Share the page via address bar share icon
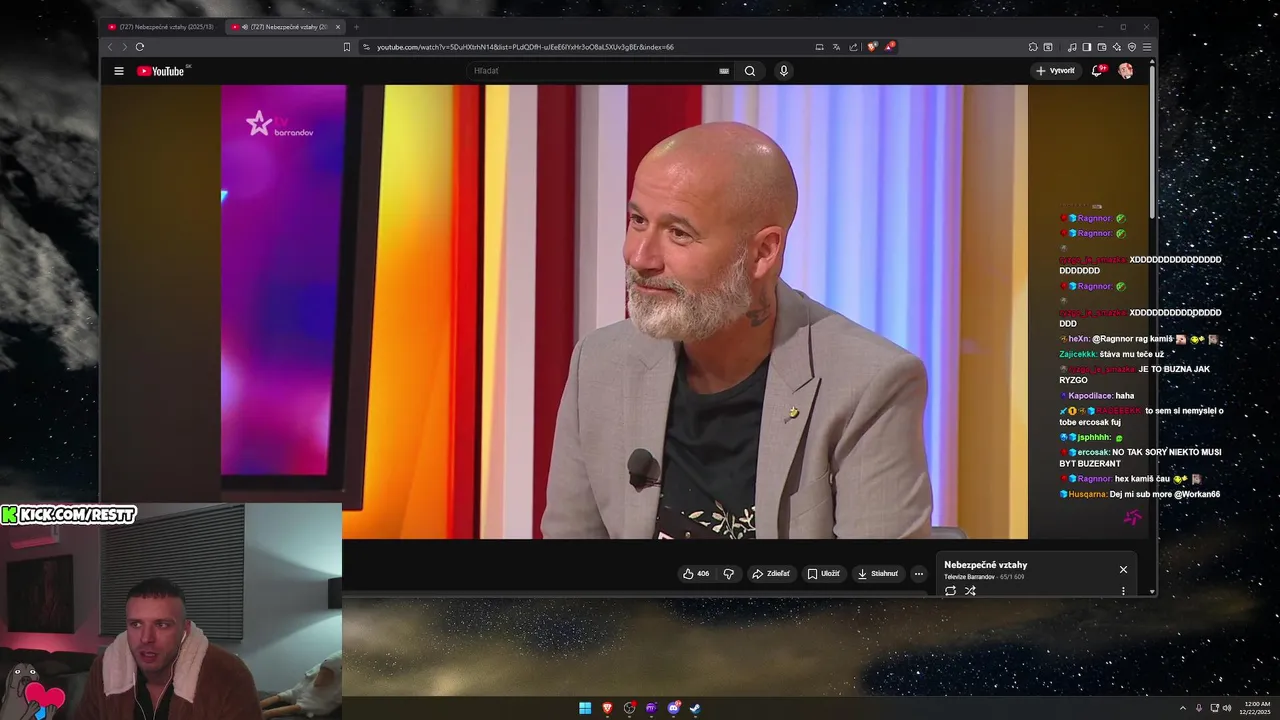This screenshot has width=1280, height=720. (x=853, y=47)
